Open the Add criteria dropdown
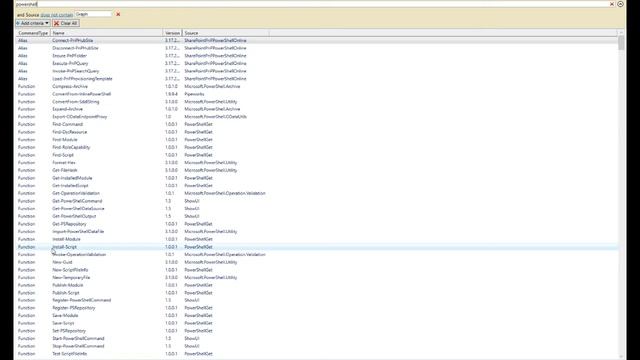Image resolution: width=640 pixels, height=360 pixels. point(32,23)
